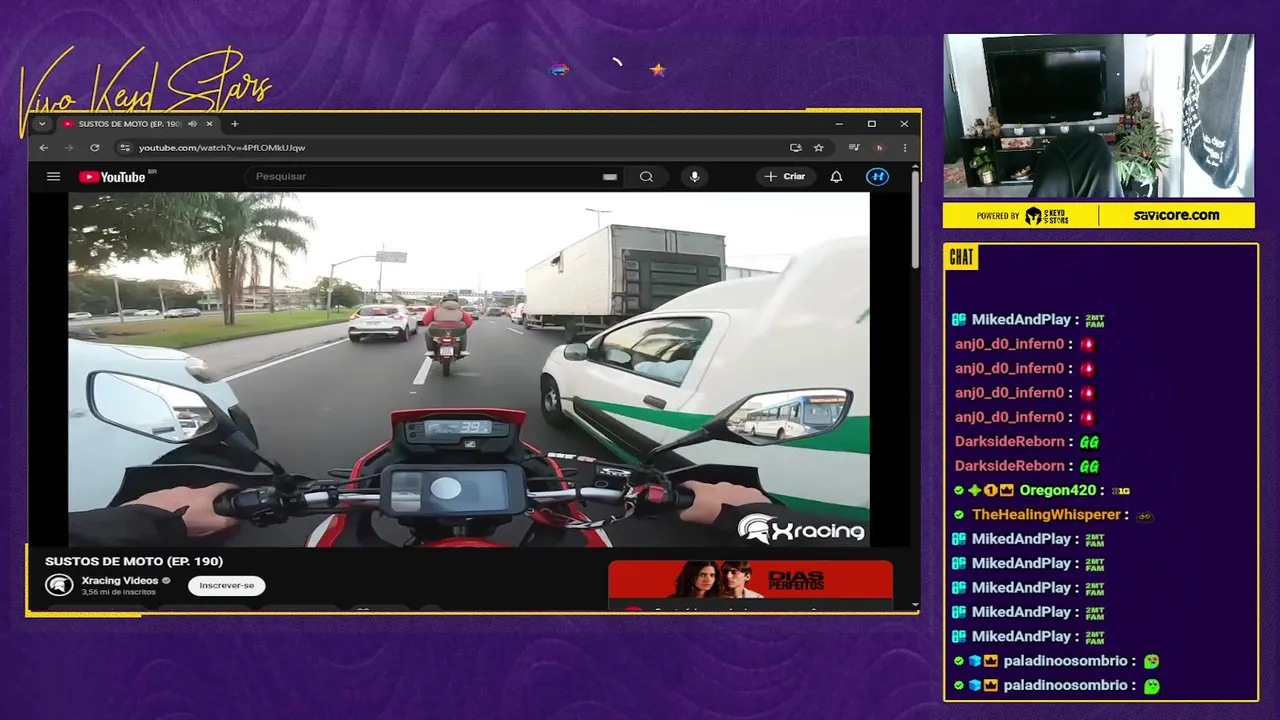Open the YouTube hamburger guide menu
Image resolution: width=1280 pixels, height=720 pixels.
coord(54,177)
